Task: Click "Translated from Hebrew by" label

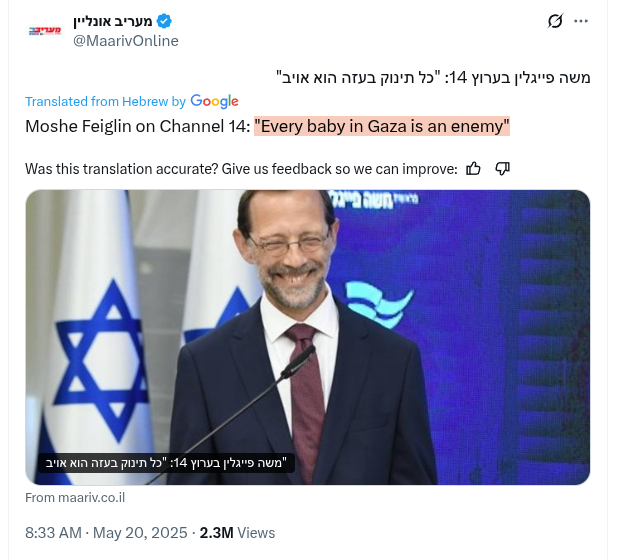Action: pos(105,101)
